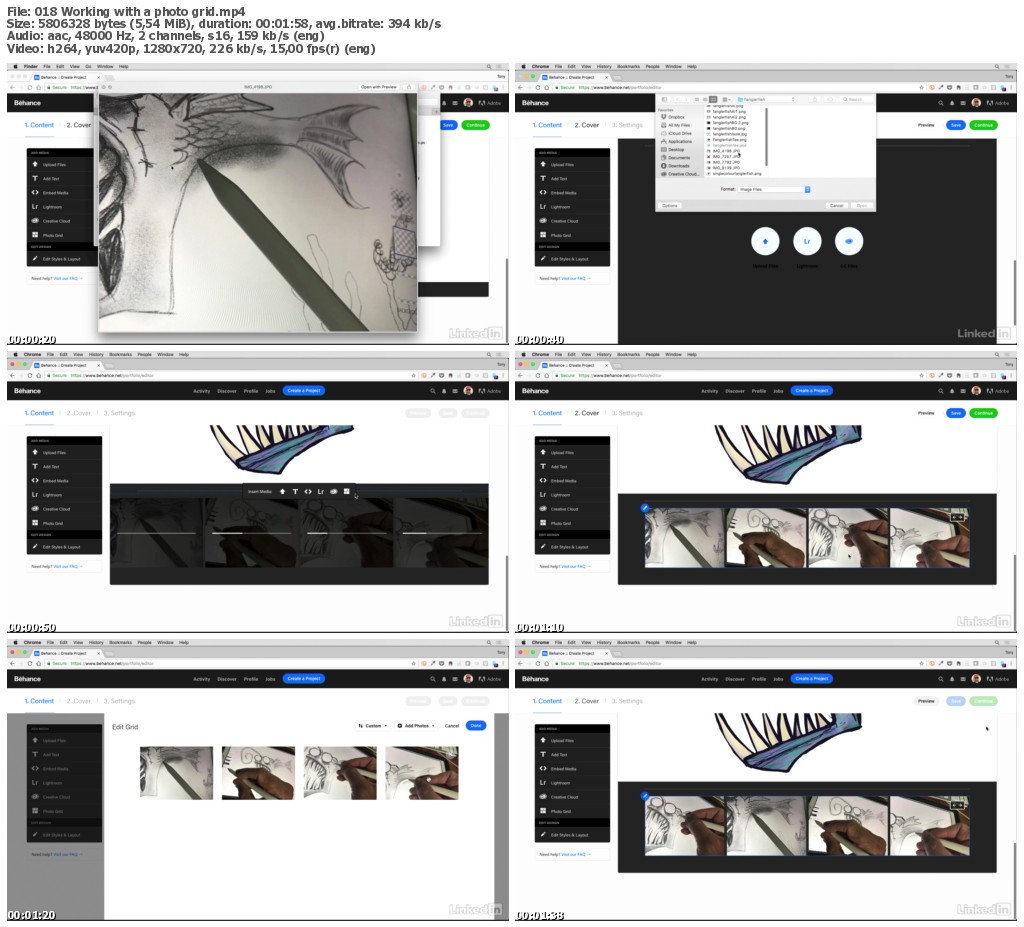Click Cancel in the Edit Grid view
Screen dimensions: 1024x927
click(452, 726)
